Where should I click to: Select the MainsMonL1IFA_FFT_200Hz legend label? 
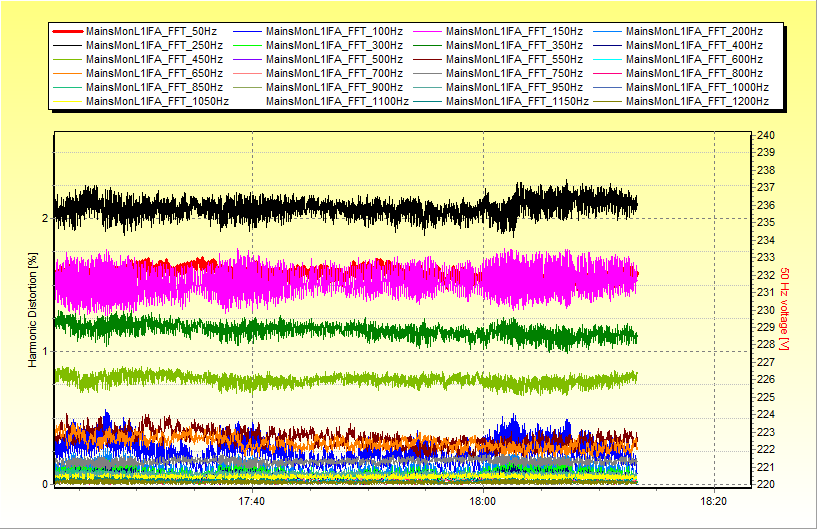(x=686, y=32)
